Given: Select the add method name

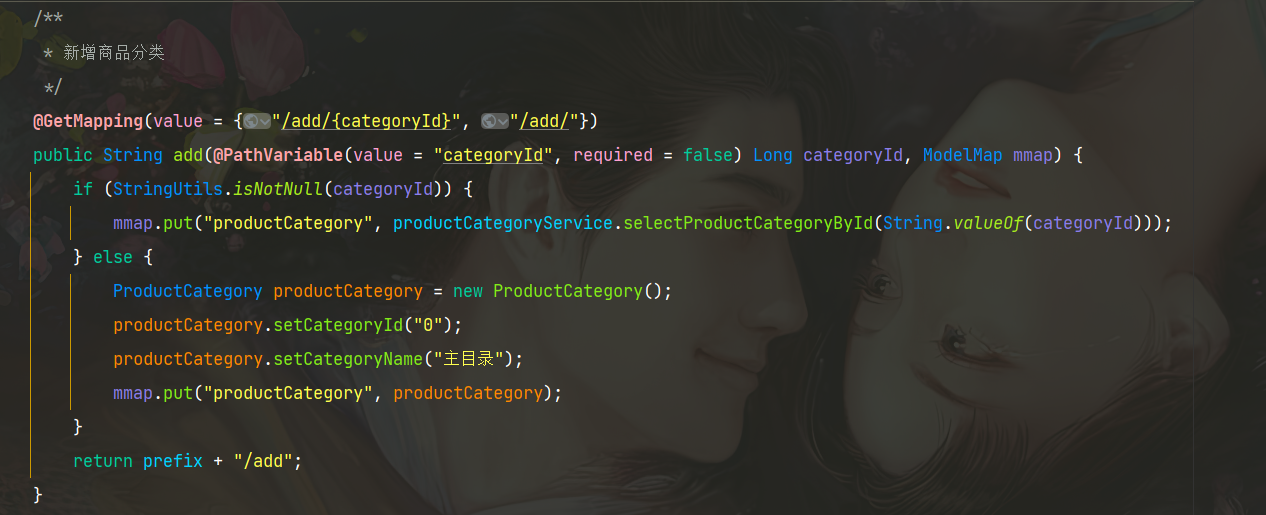Looking at the screenshot, I should tap(188, 155).
